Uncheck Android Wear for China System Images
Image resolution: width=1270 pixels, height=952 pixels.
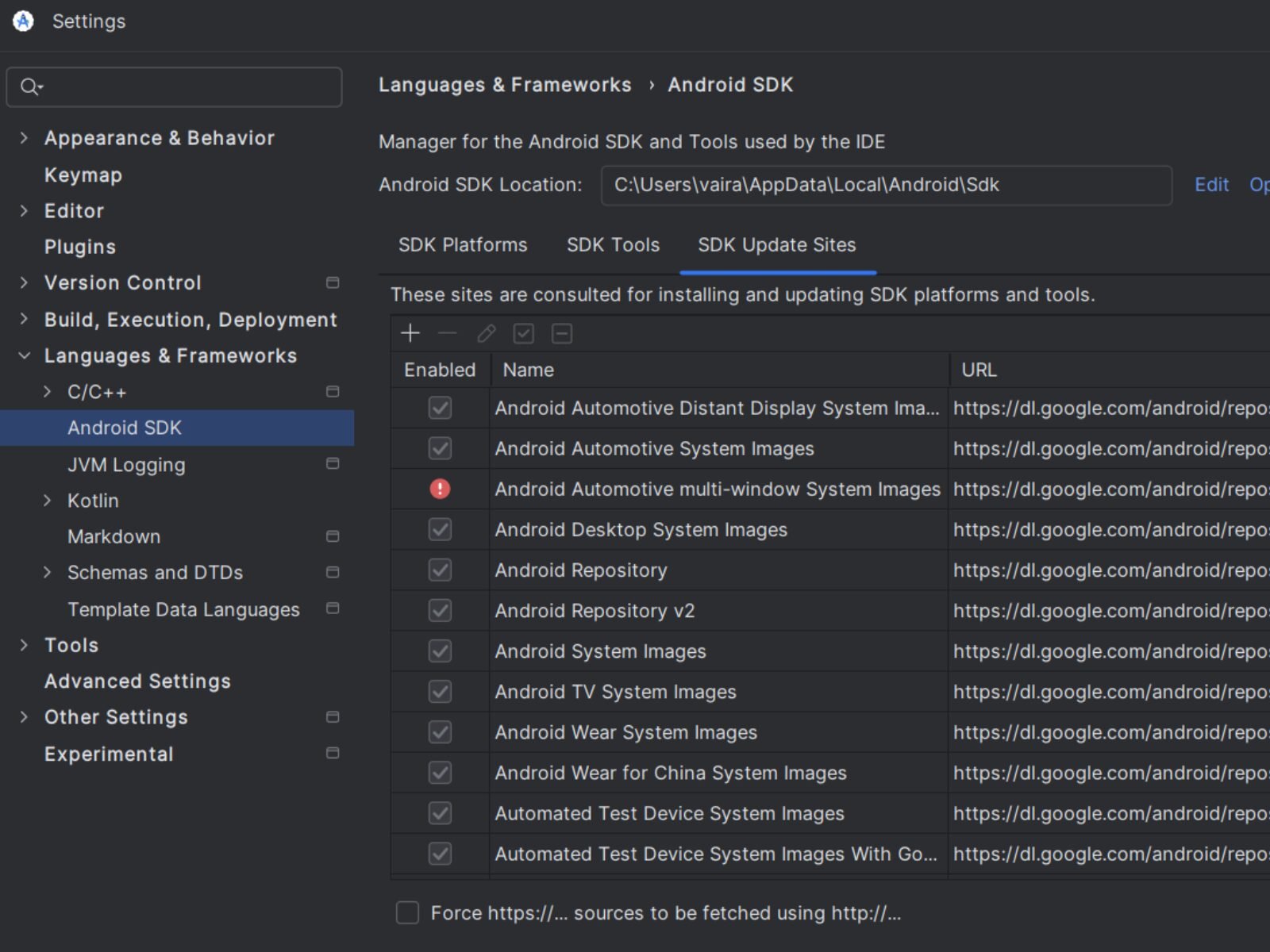pos(440,773)
